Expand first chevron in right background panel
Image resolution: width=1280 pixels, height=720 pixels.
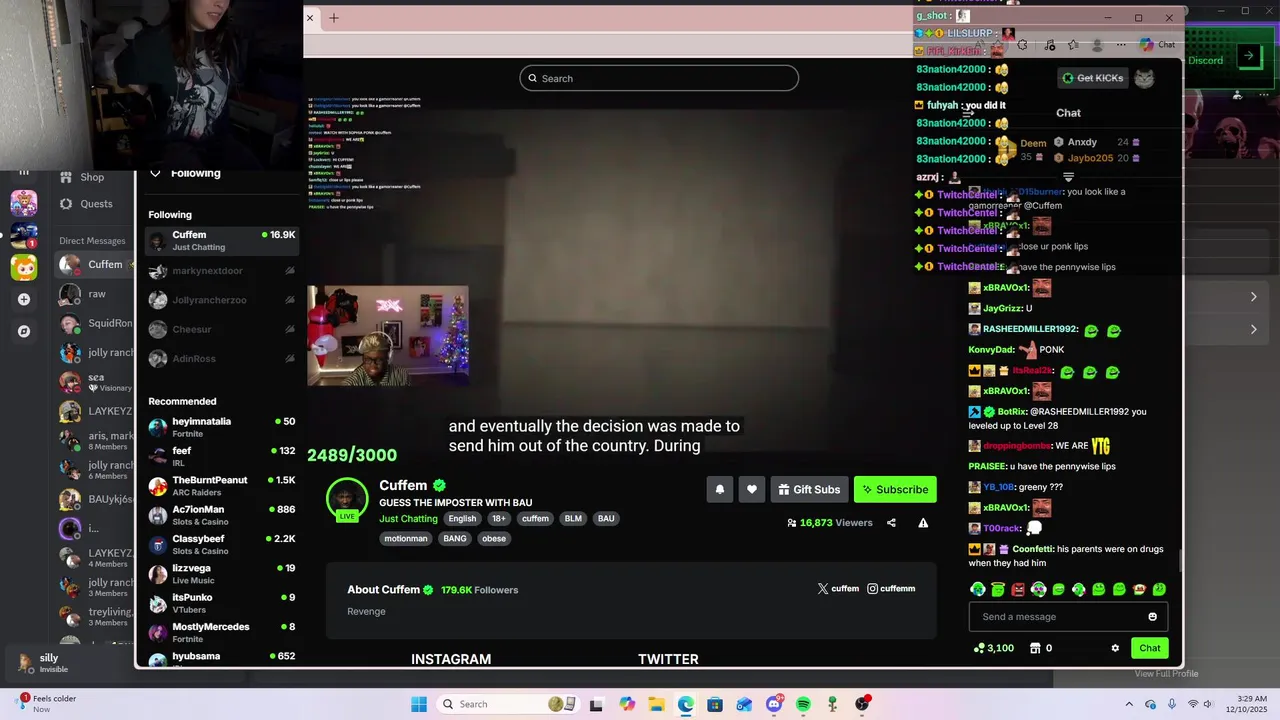point(1253,297)
